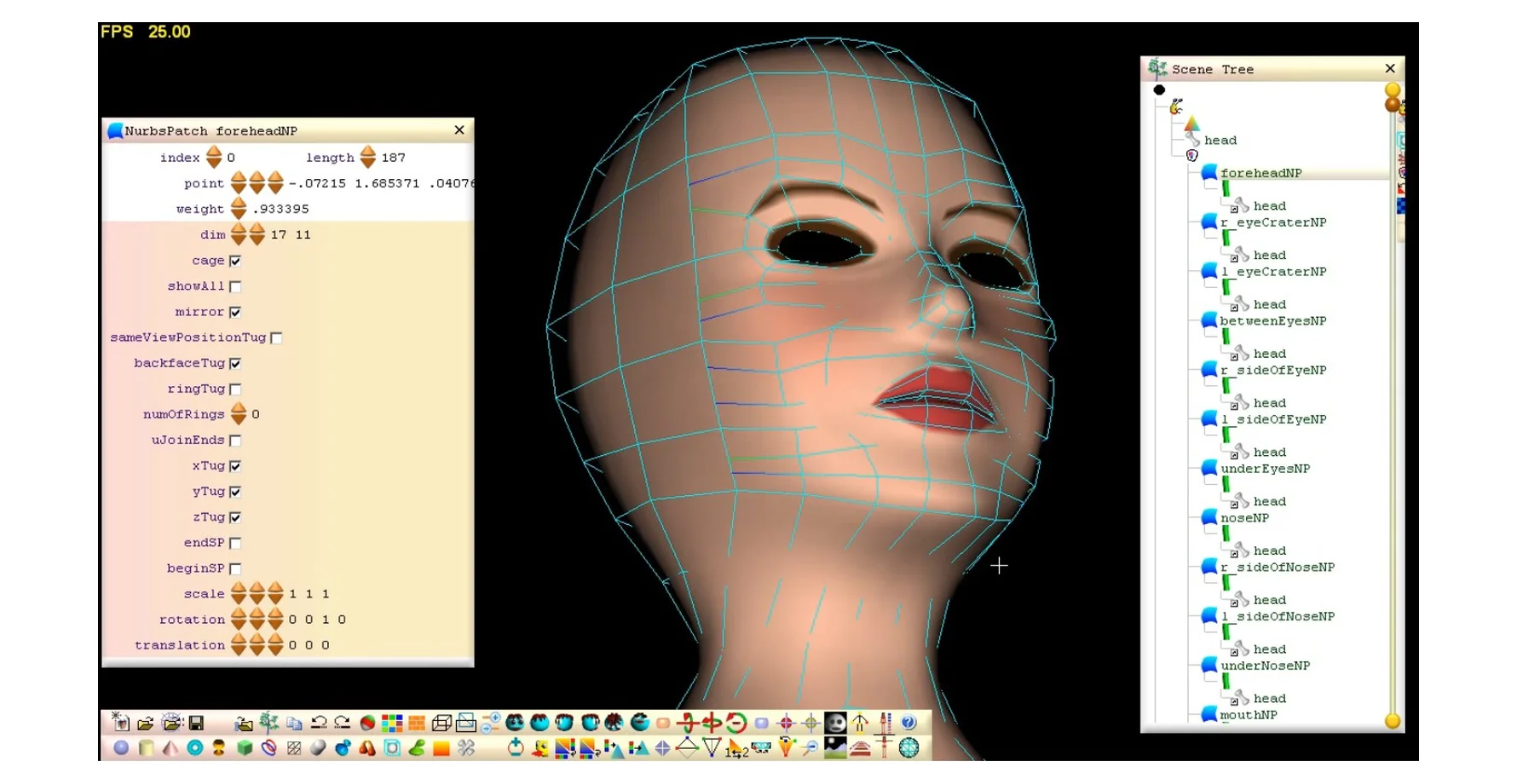Select betweenEyesNP in the Scene Tree
This screenshot has width=1517, height=784.
pyautogui.click(x=1272, y=321)
